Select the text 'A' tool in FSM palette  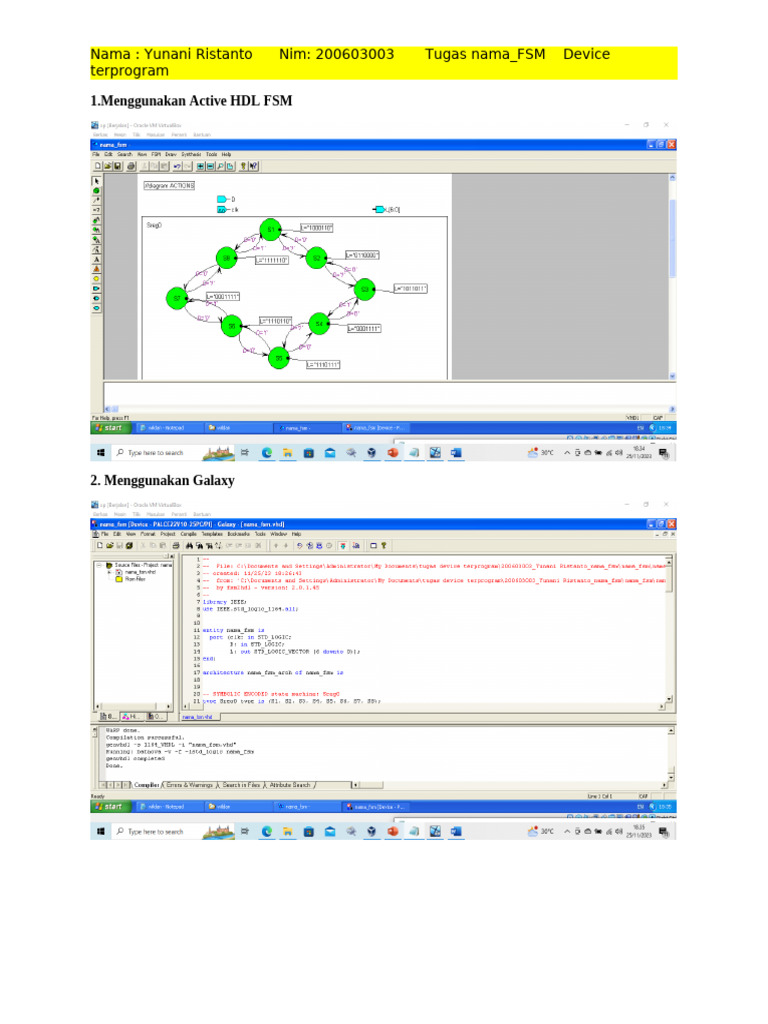(x=97, y=259)
